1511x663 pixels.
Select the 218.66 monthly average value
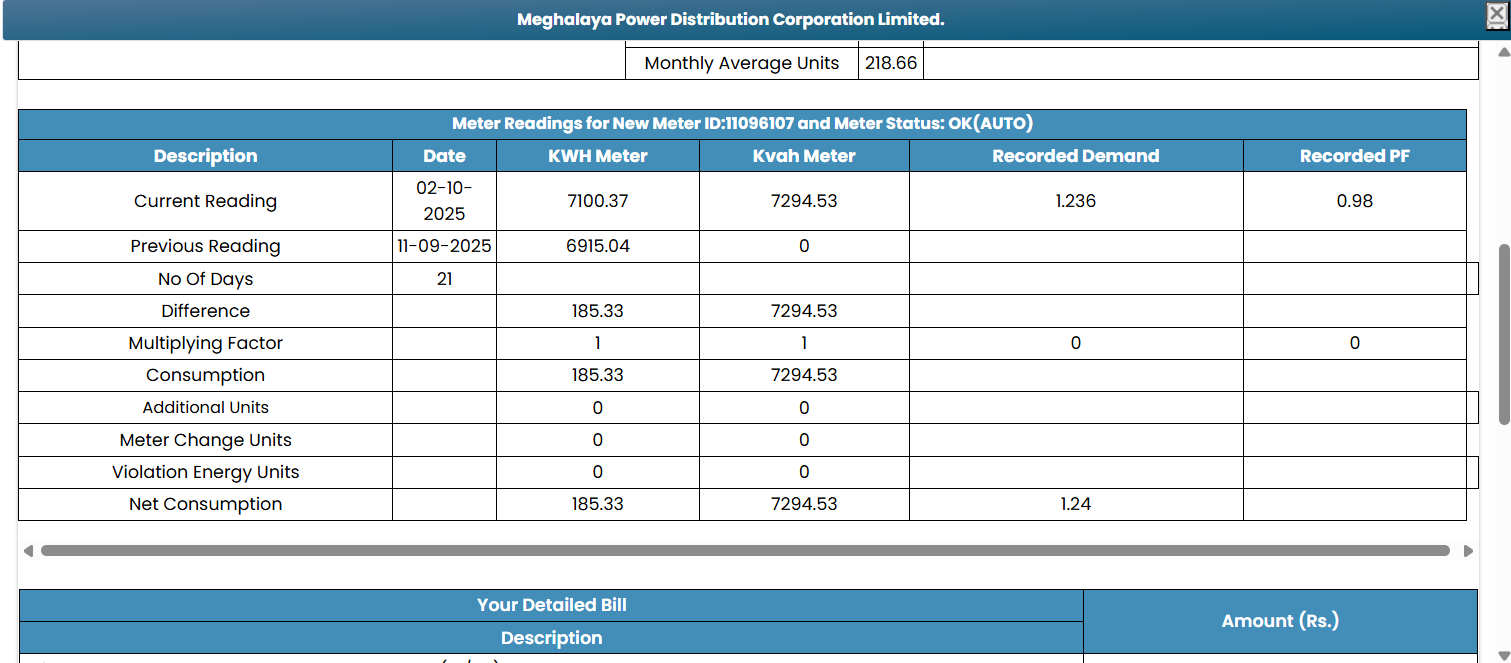pos(891,63)
